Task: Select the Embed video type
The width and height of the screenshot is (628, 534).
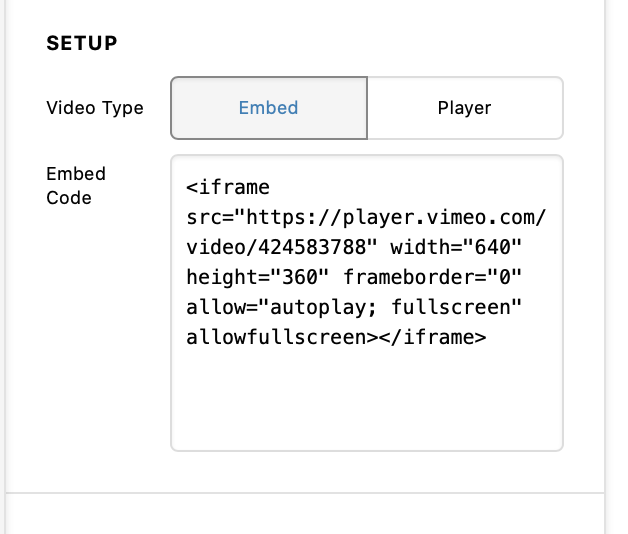Action: (x=269, y=108)
